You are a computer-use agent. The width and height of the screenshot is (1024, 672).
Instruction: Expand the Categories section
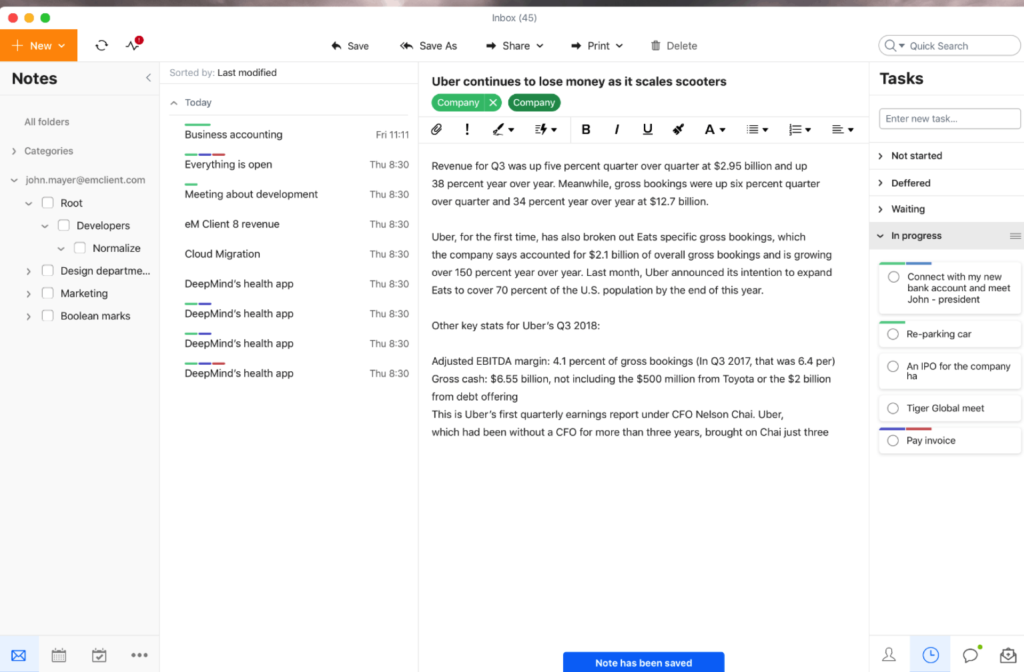pos(14,151)
